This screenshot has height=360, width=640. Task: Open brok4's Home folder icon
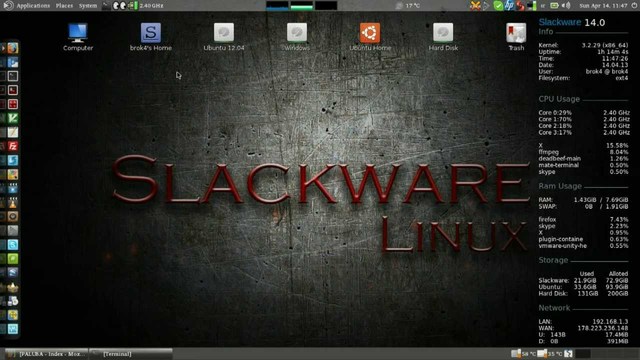point(151,37)
